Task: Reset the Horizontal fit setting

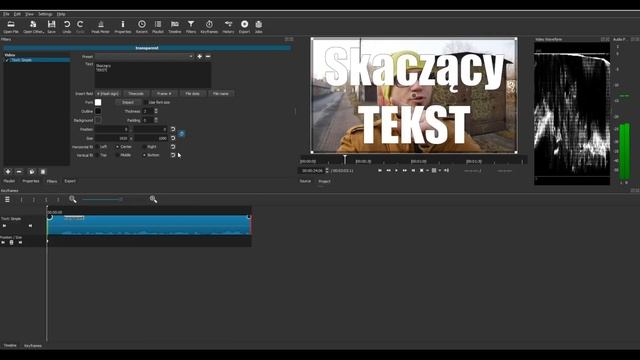Action: point(173,147)
